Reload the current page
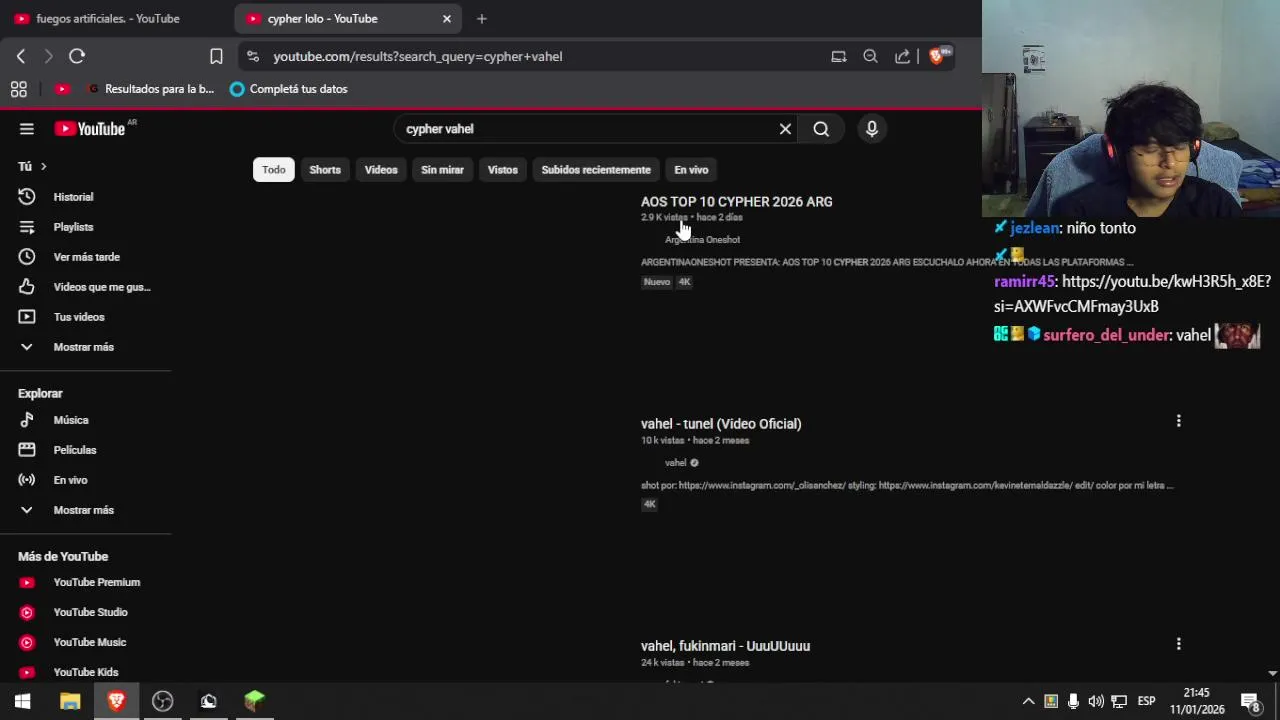This screenshot has height=720, width=1280. [77, 57]
